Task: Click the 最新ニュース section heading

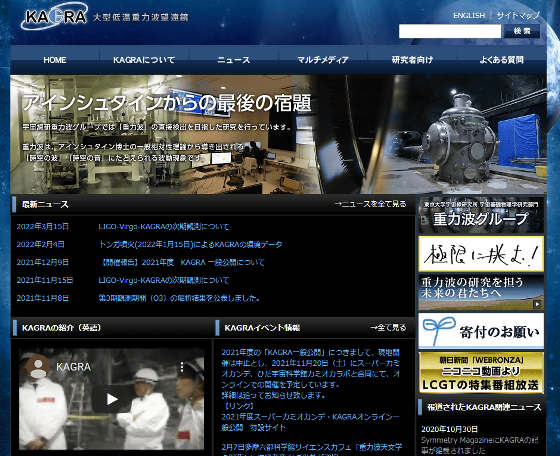Action: point(45,204)
